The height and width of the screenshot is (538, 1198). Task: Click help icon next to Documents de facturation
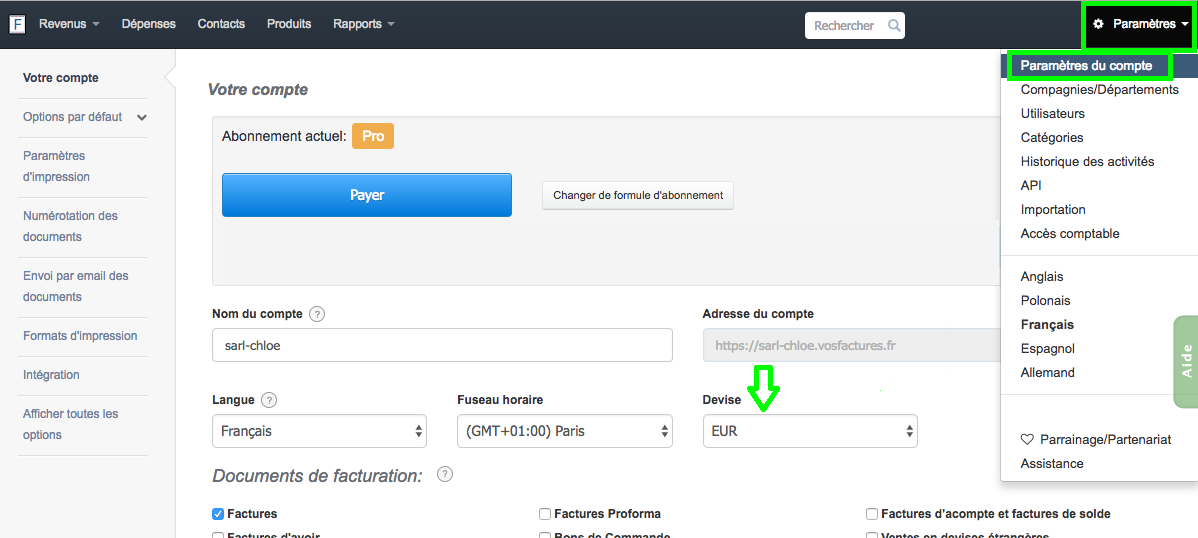pos(445,474)
